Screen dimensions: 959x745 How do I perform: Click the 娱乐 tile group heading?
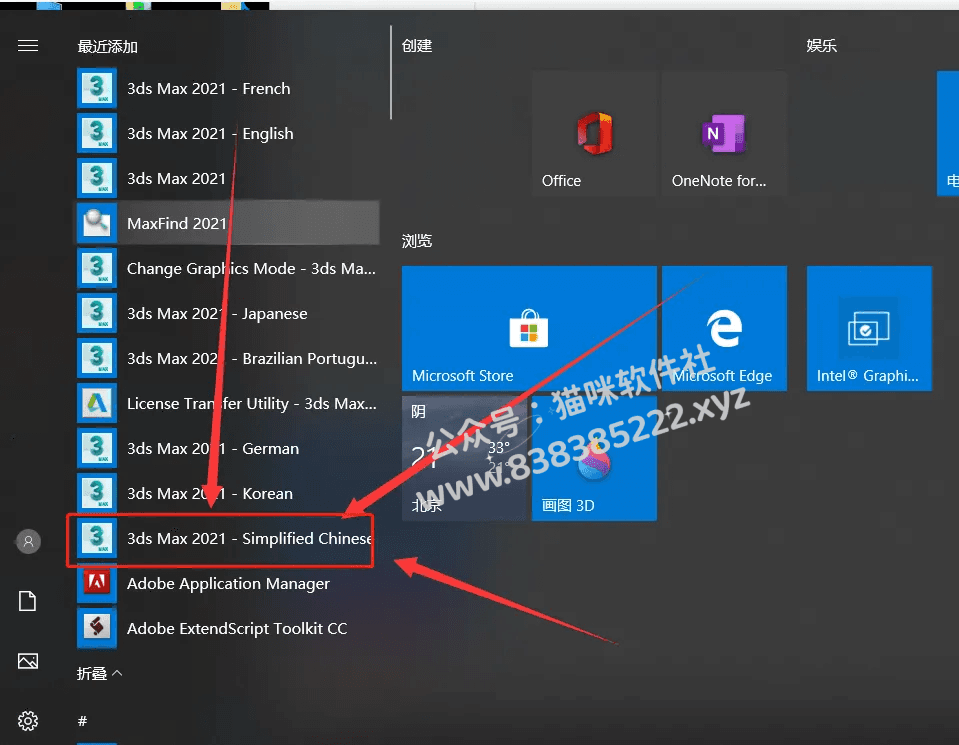pos(821,46)
